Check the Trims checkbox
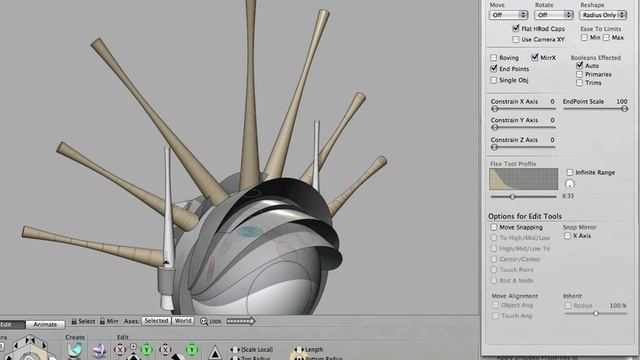This screenshot has height=360, width=640. coord(580,83)
